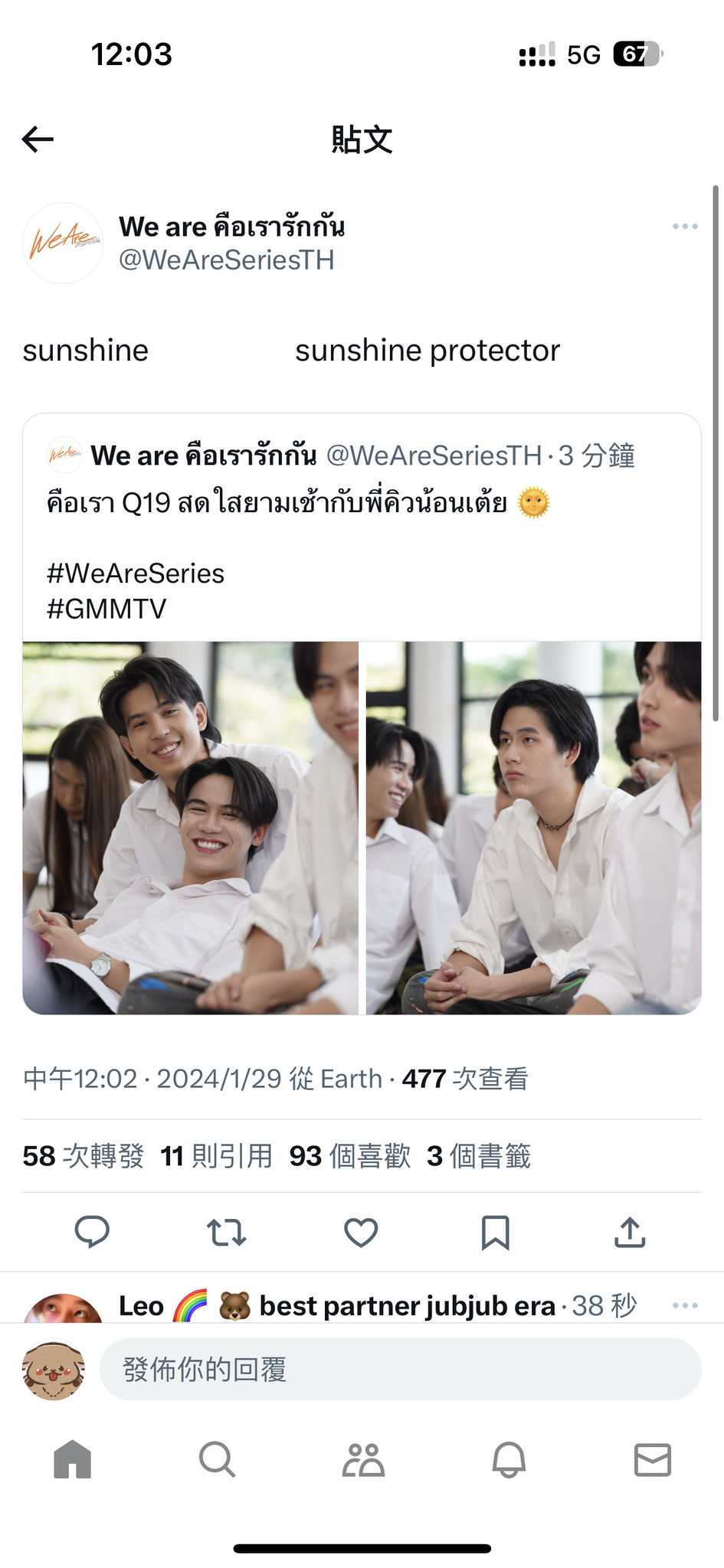Open the left photo of two smiling students
The image size is (724, 1568).
click(x=191, y=828)
